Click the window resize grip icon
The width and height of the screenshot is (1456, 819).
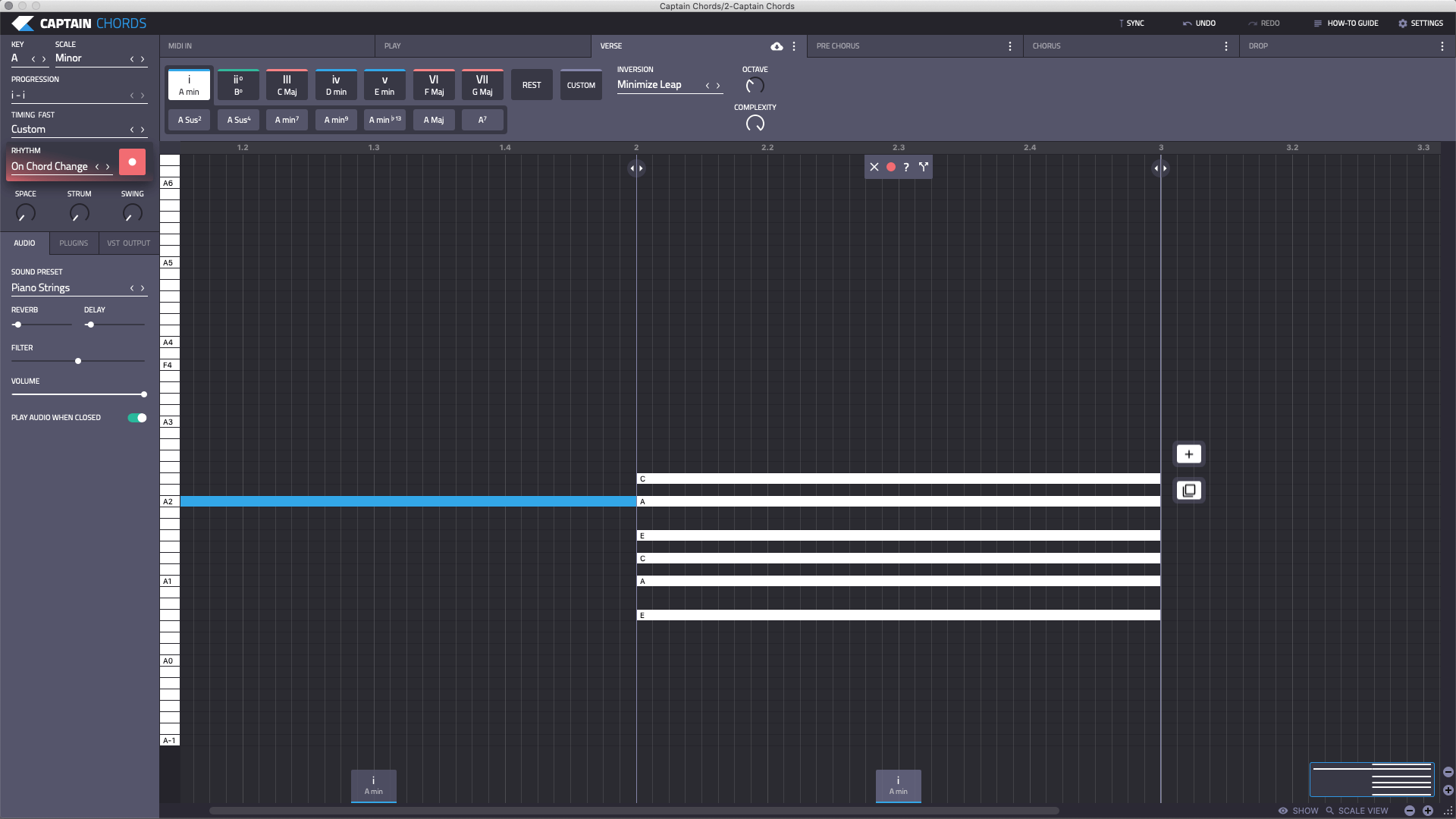[x=1447, y=811]
